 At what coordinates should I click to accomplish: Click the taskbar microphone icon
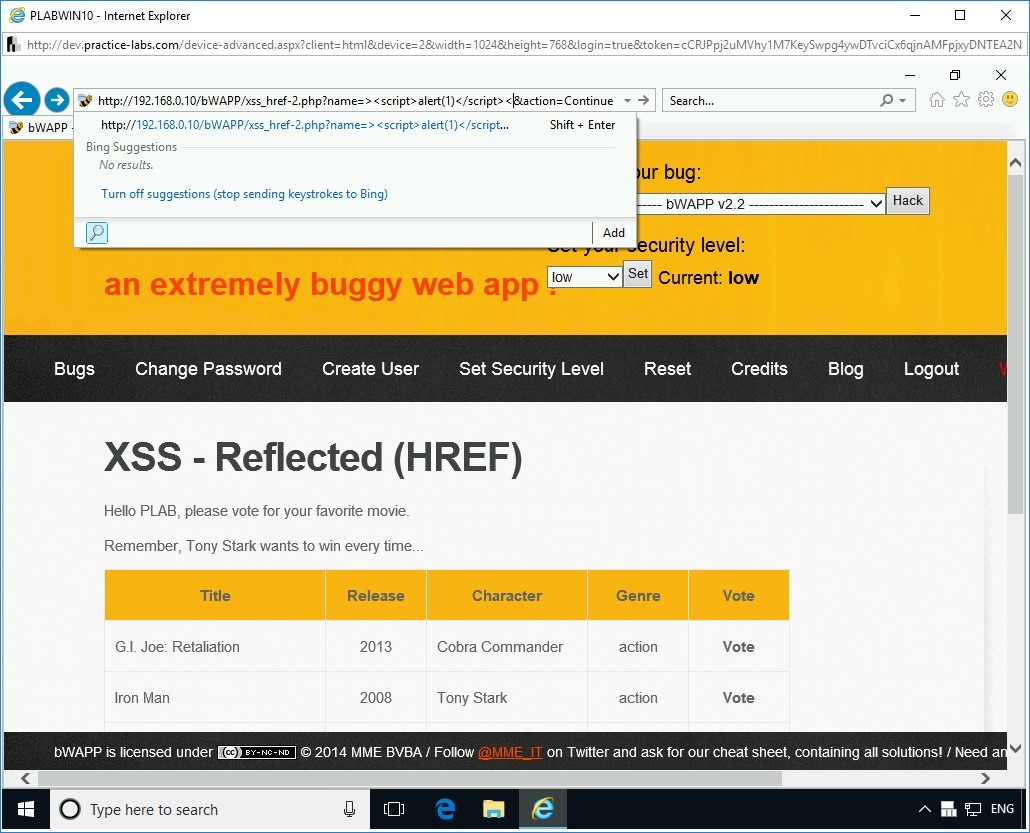[348, 809]
